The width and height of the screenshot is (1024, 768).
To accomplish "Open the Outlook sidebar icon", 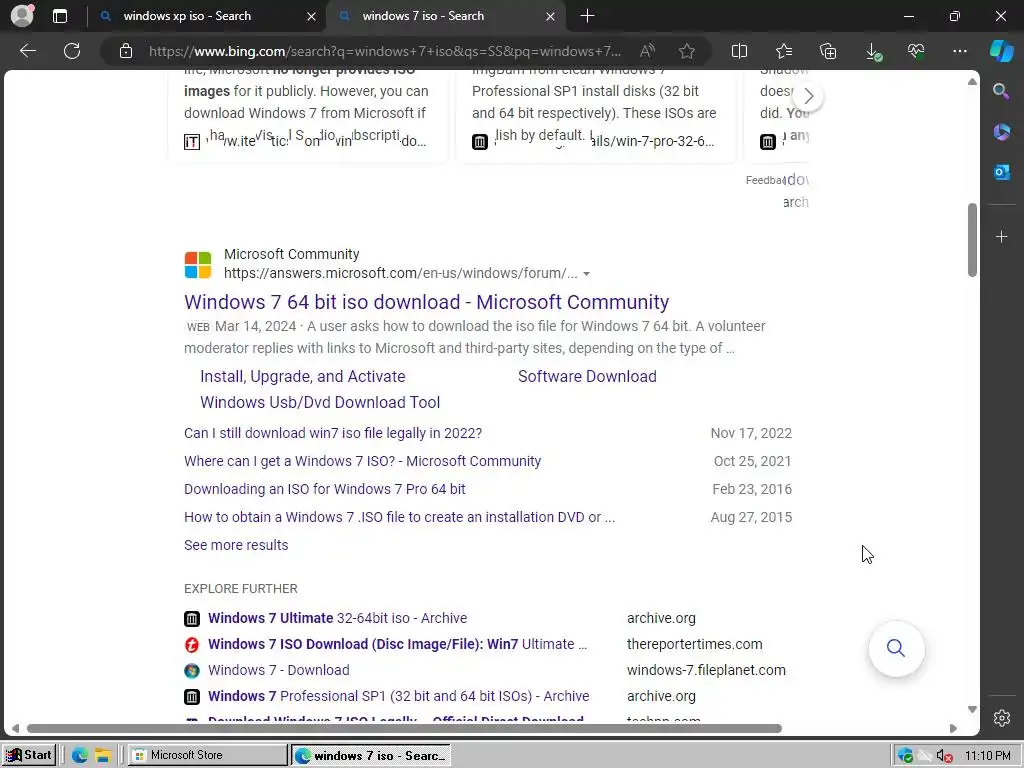I will tap(1001, 172).
